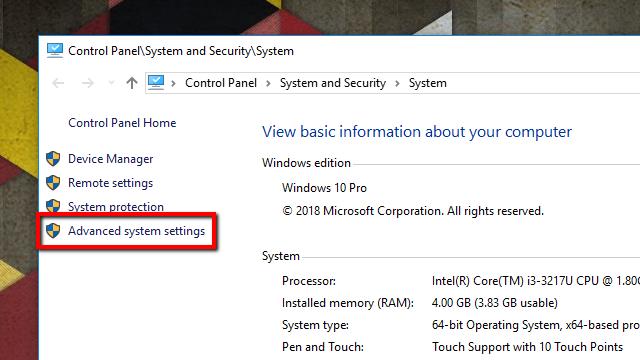Go forward with the right arrow
The image size is (640, 360).
tap(87, 83)
